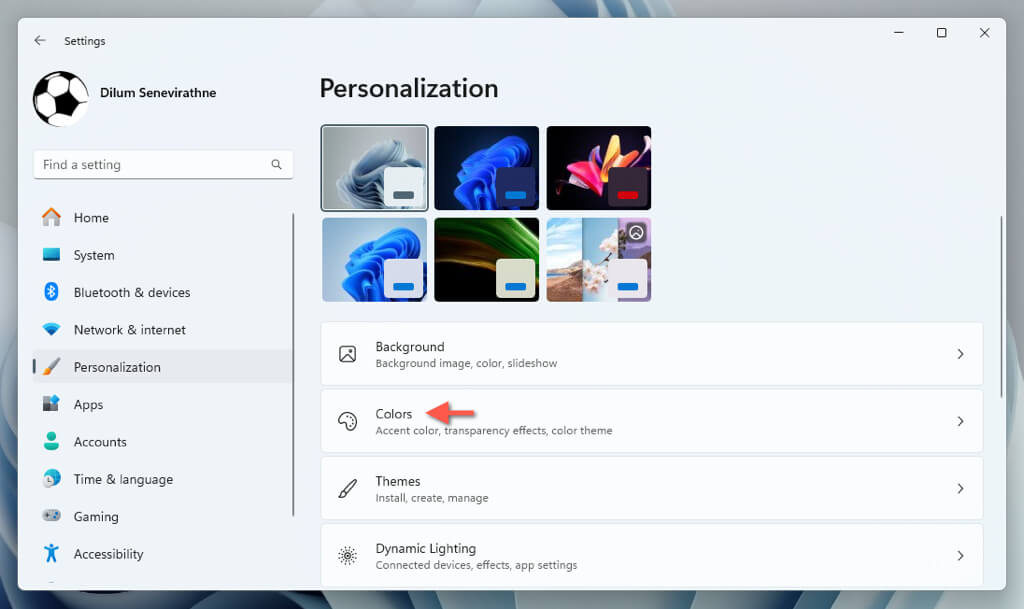Click the Settings title text
This screenshot has height=609, width=1024.
(84, 40)
